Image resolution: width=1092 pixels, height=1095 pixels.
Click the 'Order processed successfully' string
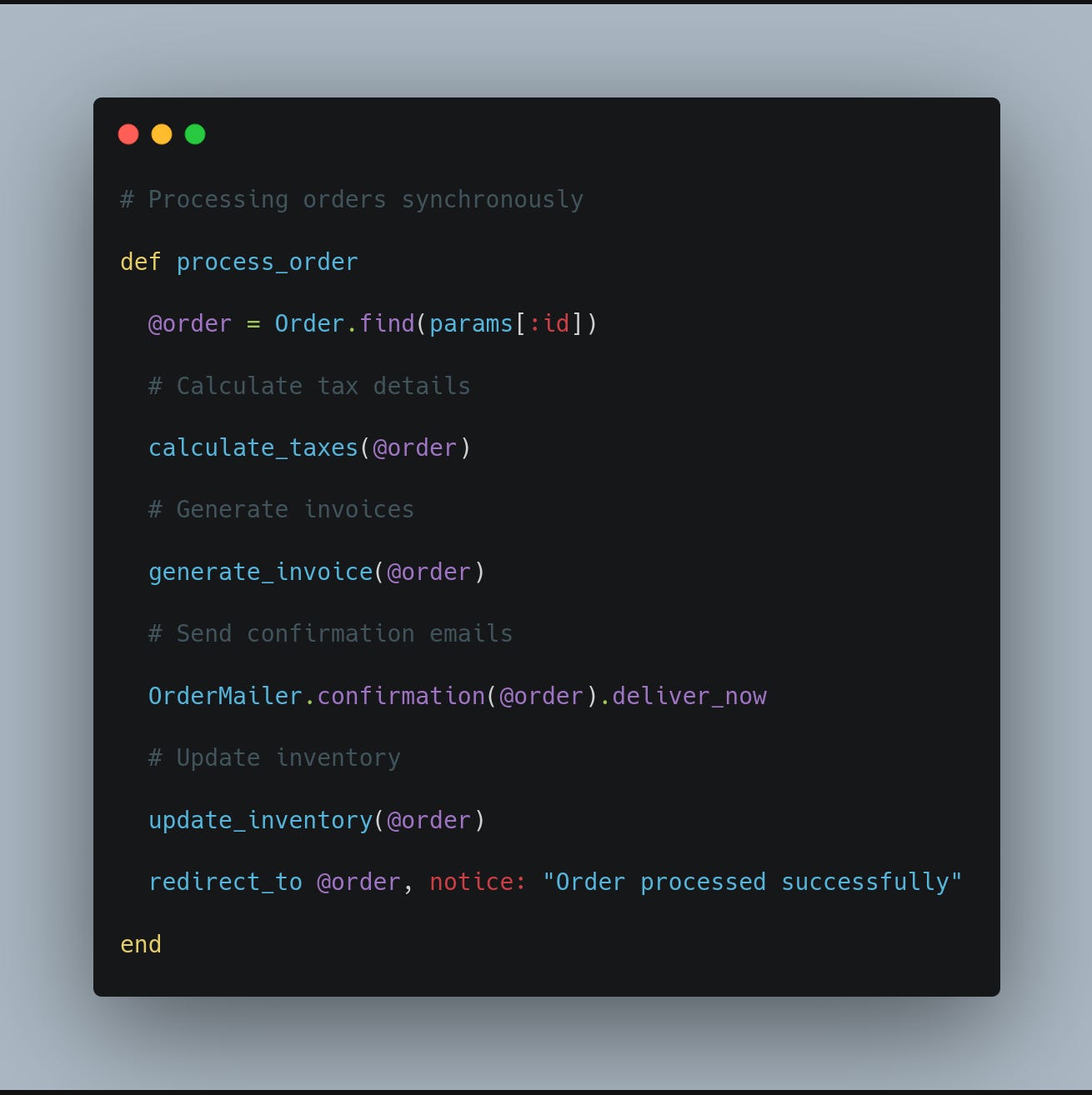753,882
